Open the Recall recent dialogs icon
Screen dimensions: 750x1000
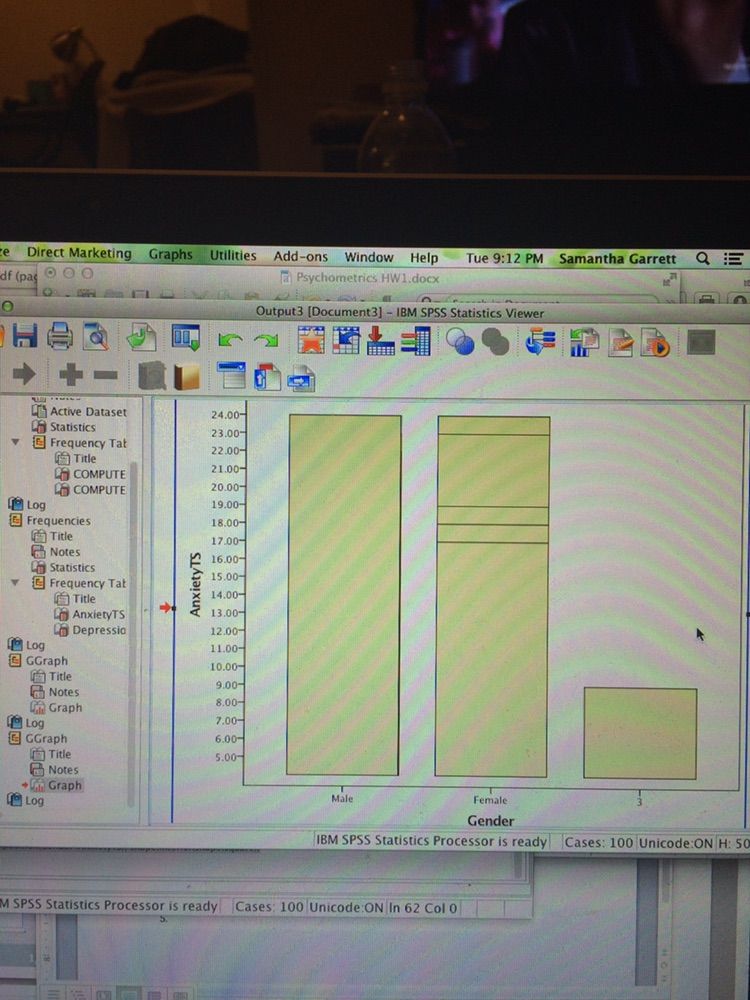click(186, 337)
